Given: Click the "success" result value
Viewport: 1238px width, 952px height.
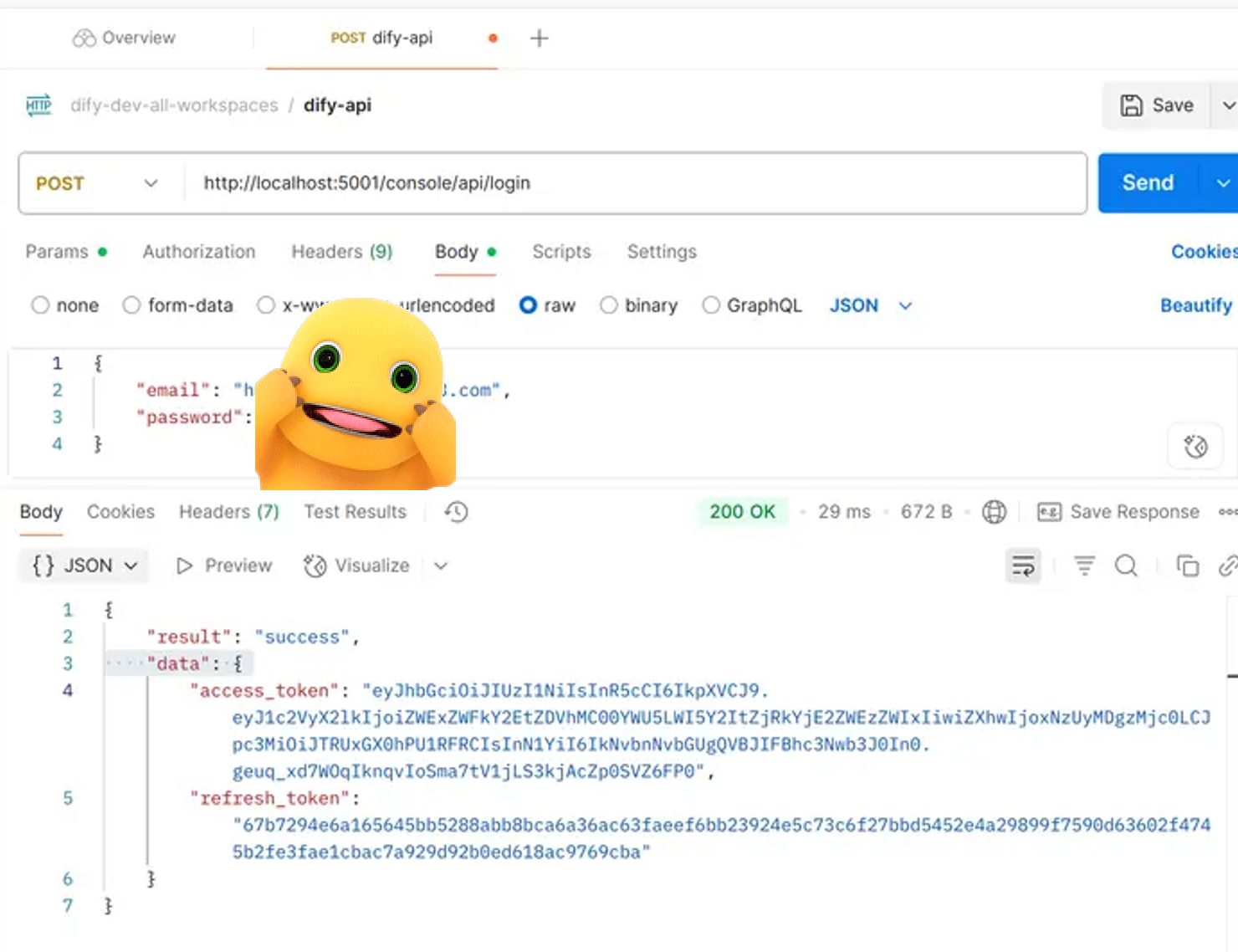Looking at the screenshot, I should [302, 637].
